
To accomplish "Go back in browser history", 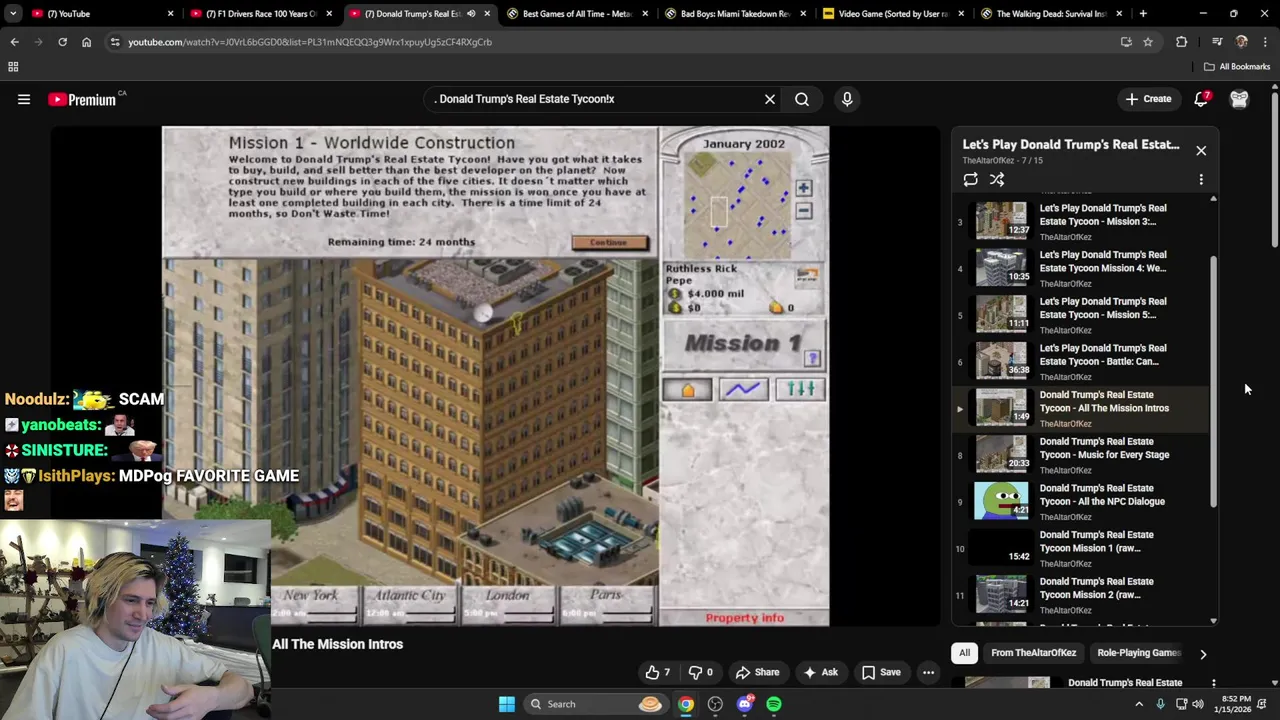I will coord(14,42).
